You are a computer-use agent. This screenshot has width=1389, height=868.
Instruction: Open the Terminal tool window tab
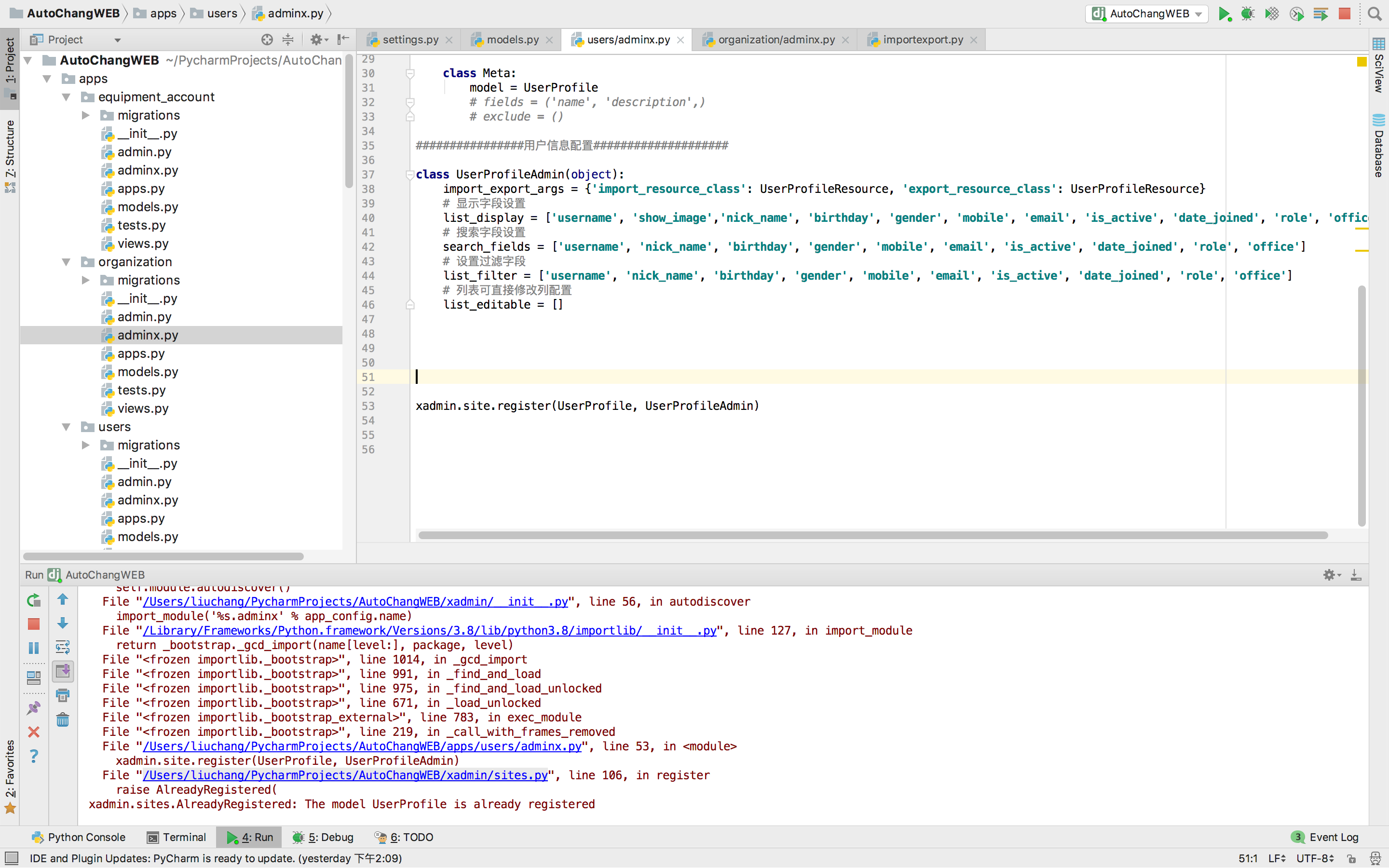coord(176,837)
